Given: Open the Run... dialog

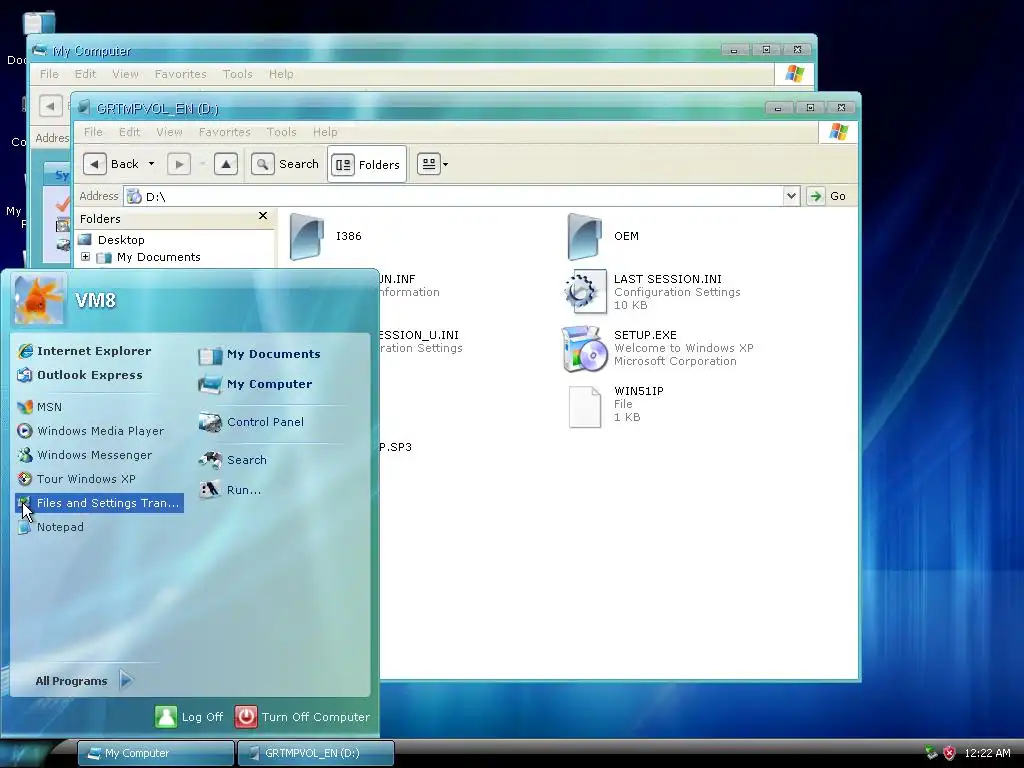Looking at the screenshot, I should [x=230, y=490].
